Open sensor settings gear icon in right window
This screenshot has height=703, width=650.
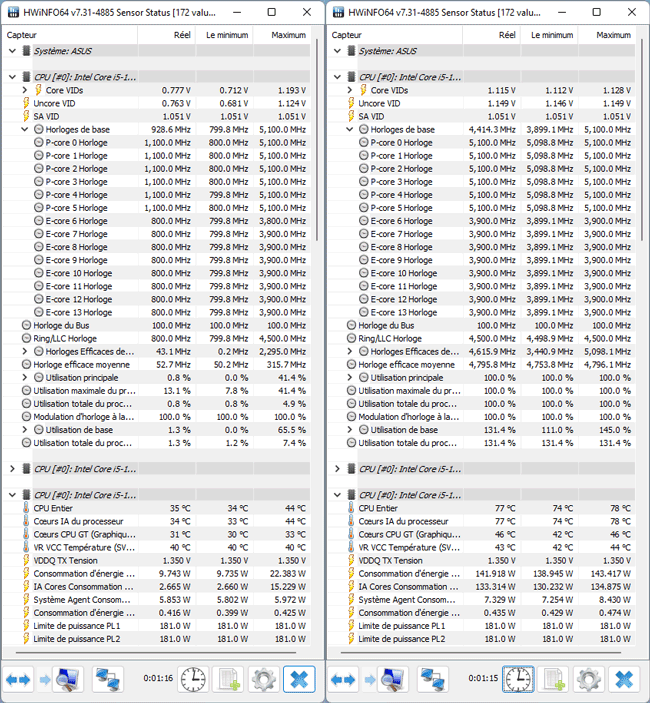pyautogui.click(x=588, y=680)
